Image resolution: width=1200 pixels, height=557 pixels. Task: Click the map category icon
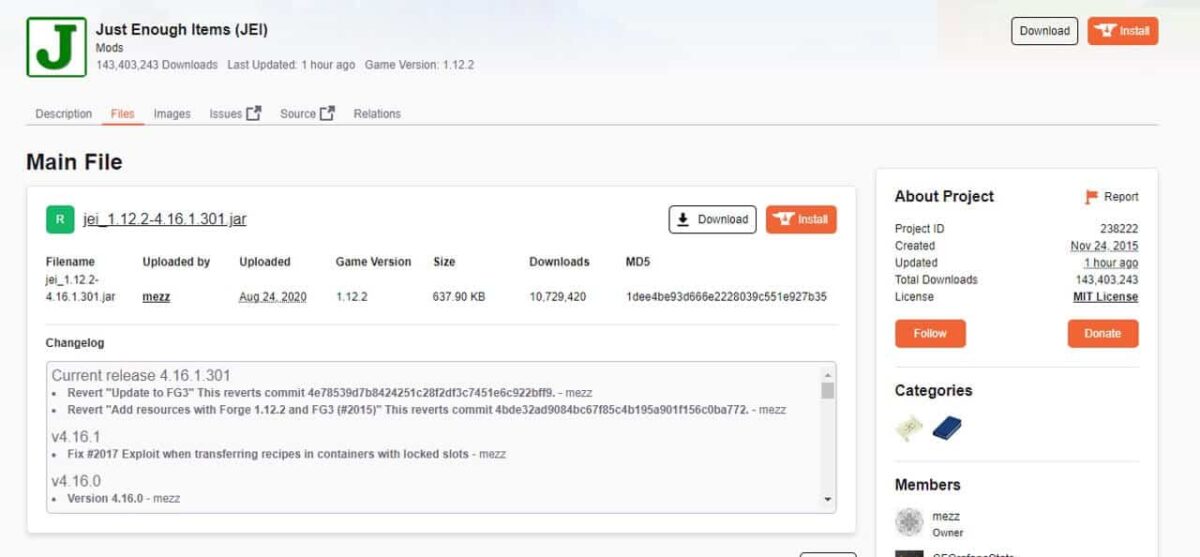pyautogui.click(x=909, y=428)
